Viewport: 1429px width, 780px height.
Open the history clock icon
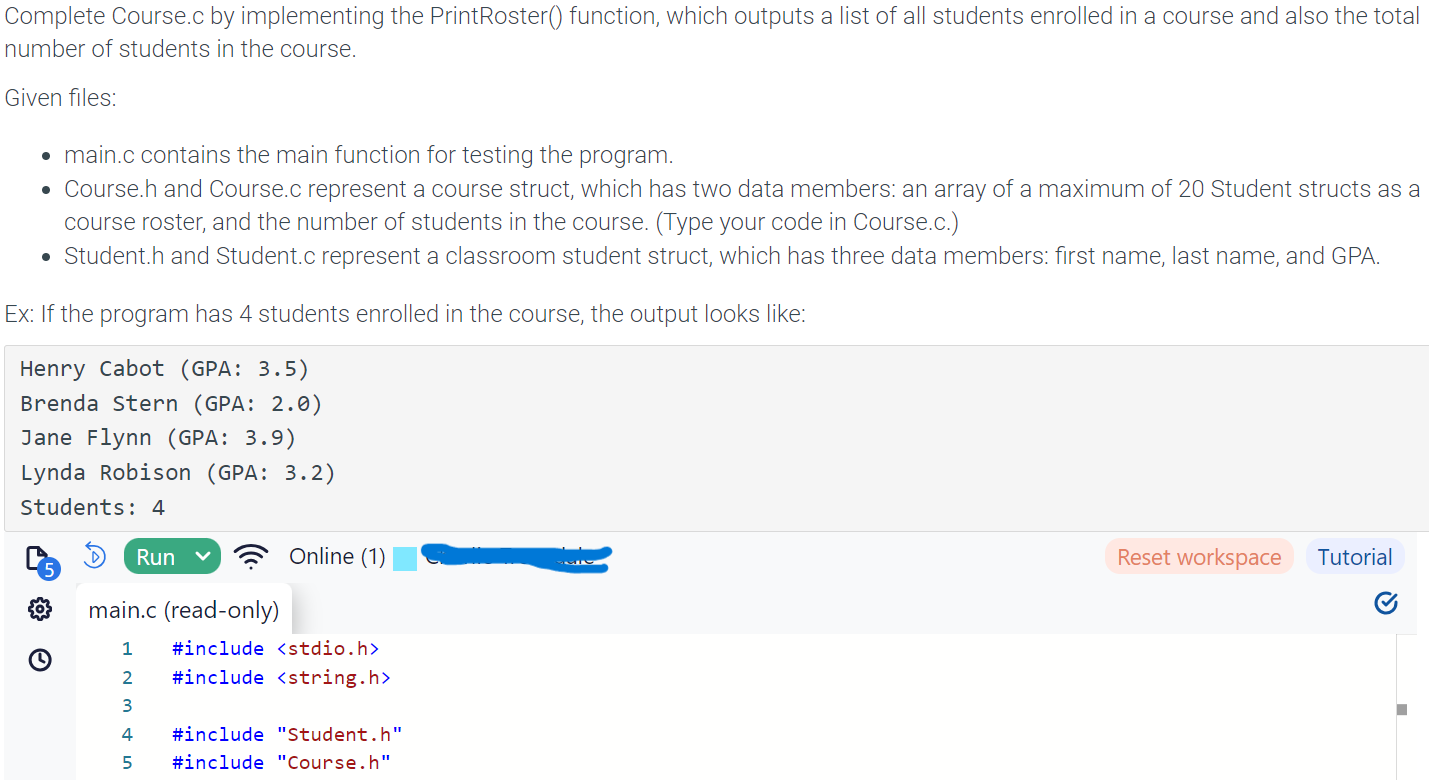tap(41, 660)
